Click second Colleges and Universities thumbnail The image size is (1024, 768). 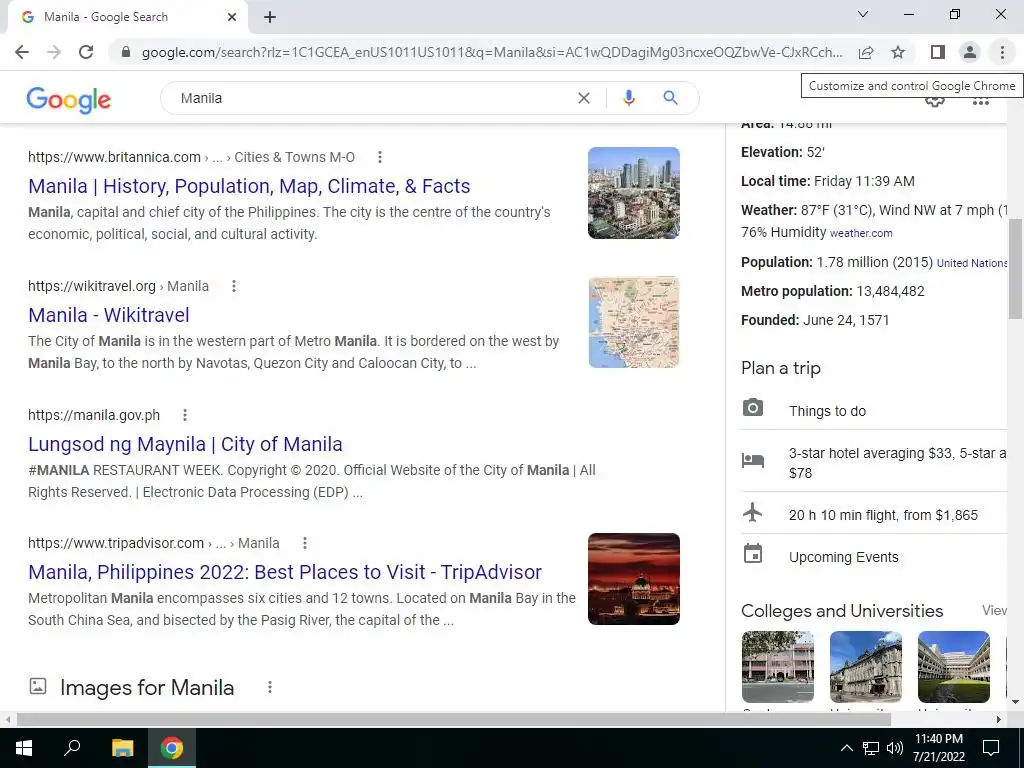click(865, 666)
